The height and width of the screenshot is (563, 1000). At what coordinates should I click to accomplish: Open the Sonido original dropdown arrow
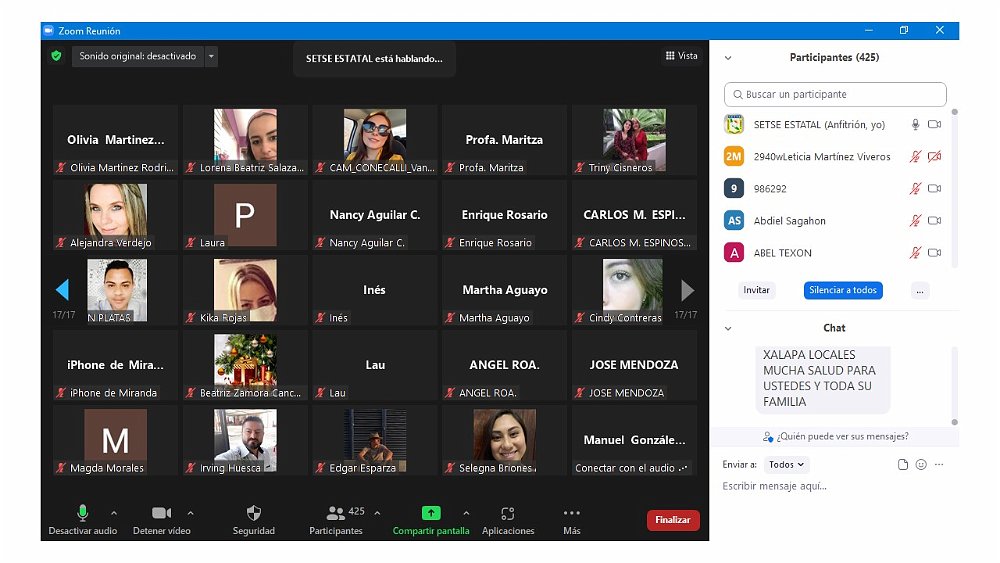pyautogui.click(x=211, y=56)
